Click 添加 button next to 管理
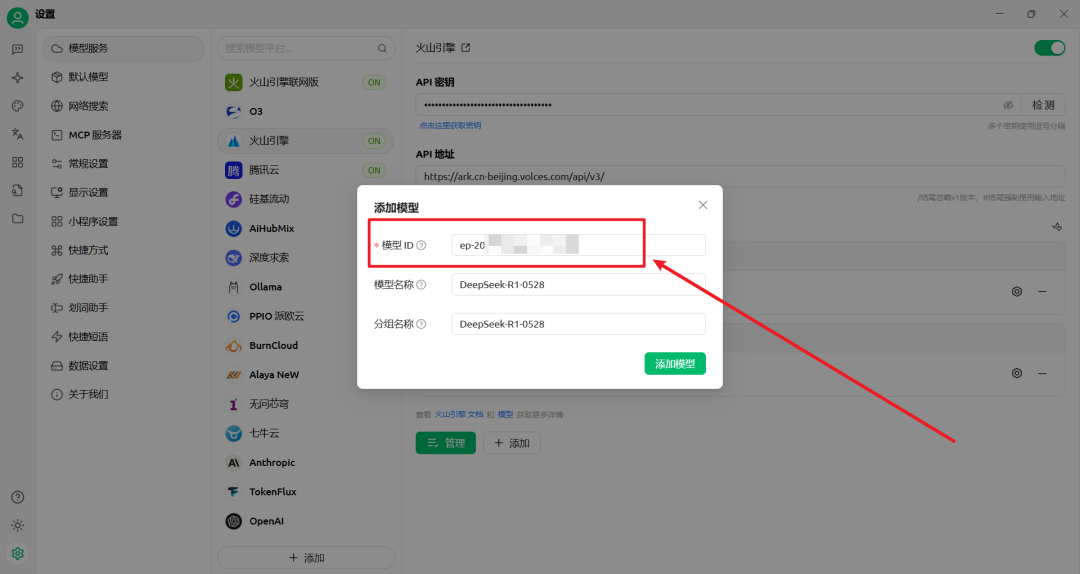This screenshot has width=1080, height=574. [512, 443]
